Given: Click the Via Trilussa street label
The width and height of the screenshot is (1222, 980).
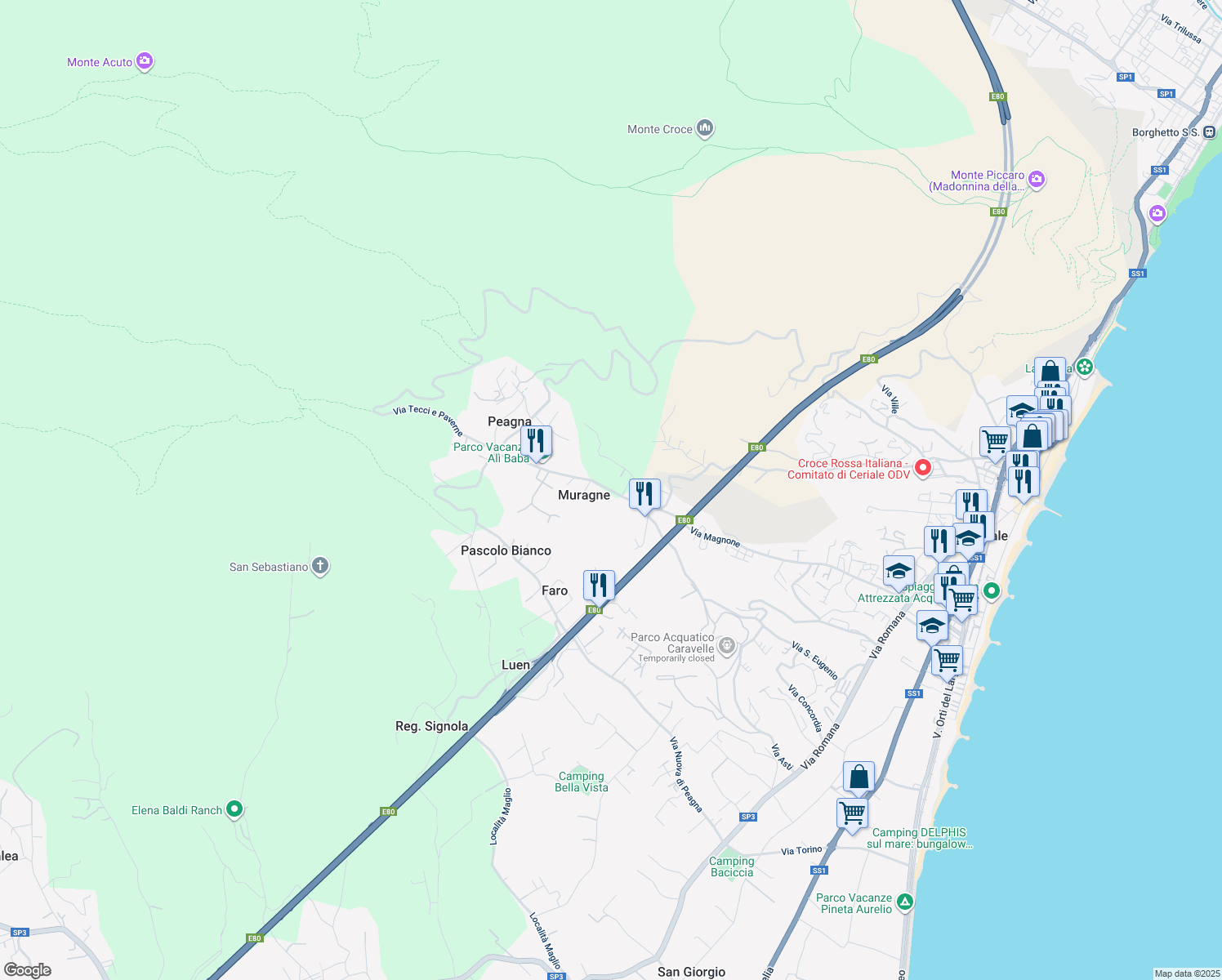Looking at the screenshot, I should (1181, 29).
